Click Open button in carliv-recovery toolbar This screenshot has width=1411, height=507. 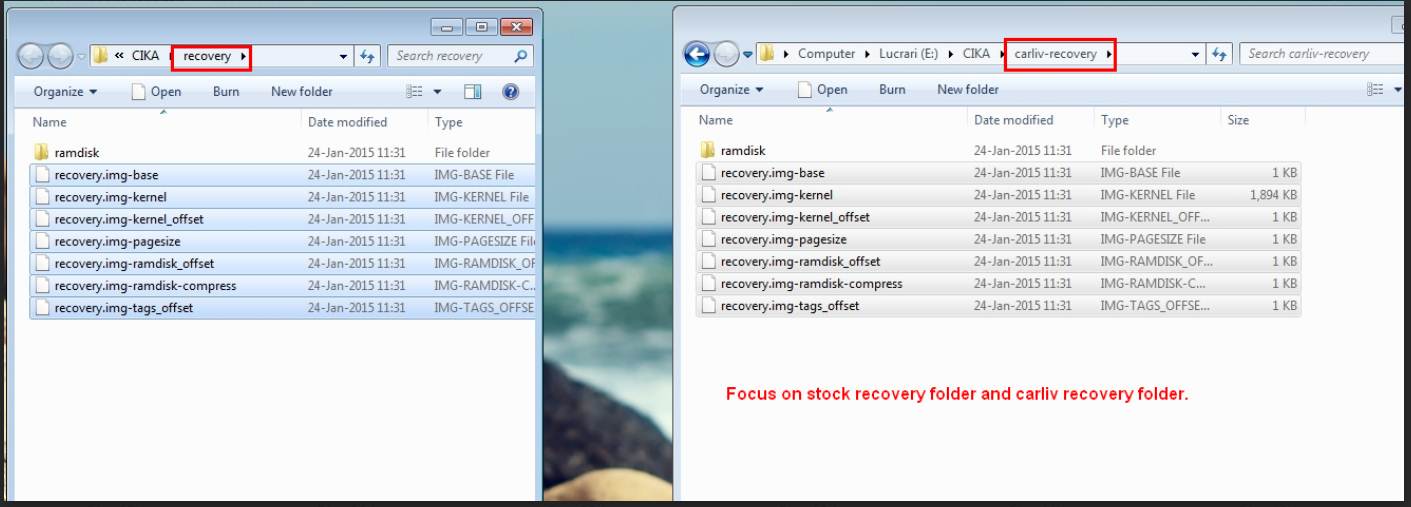click(x=822, y=90)
